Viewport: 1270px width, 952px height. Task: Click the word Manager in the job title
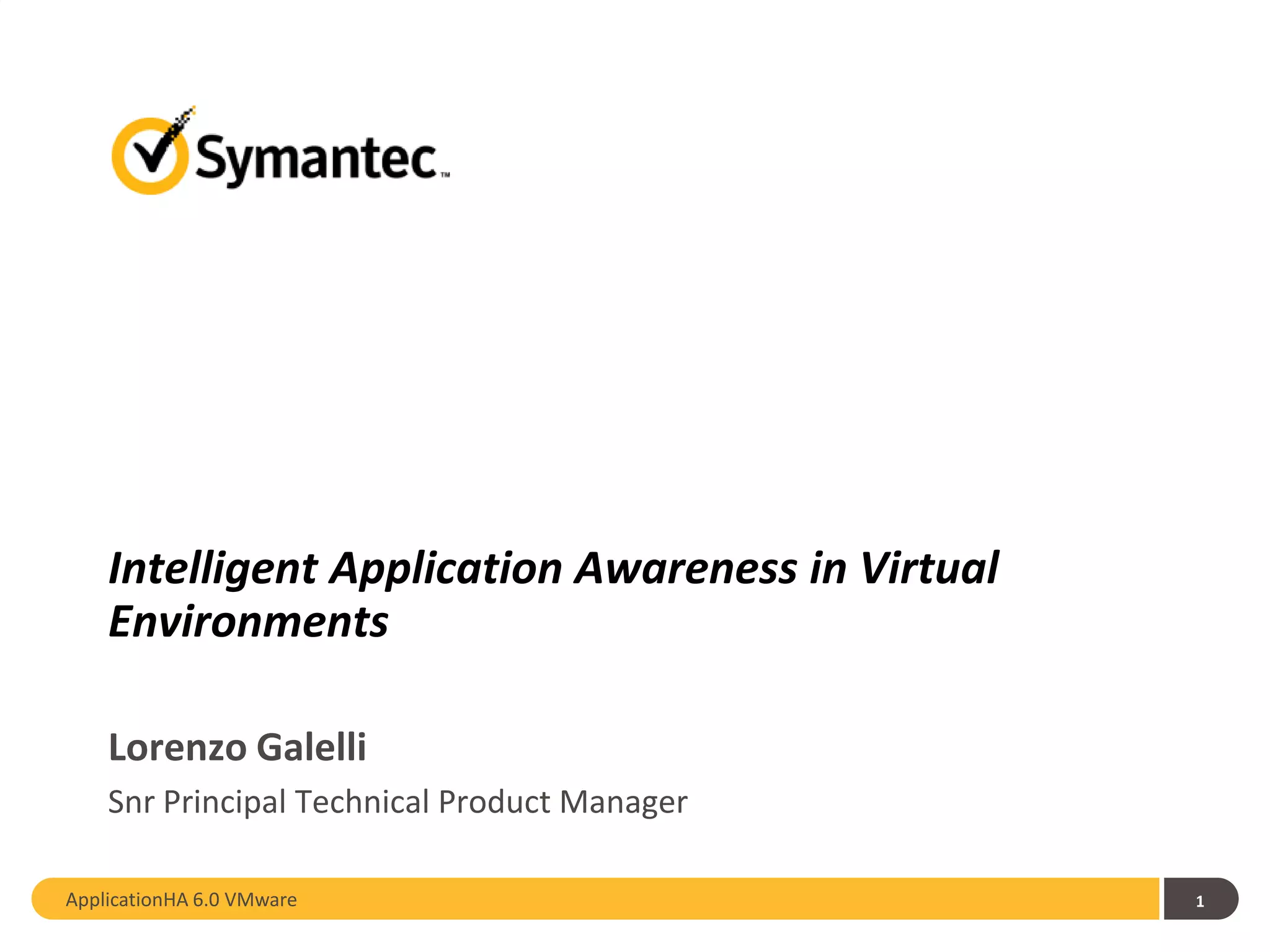click(623, 802)
